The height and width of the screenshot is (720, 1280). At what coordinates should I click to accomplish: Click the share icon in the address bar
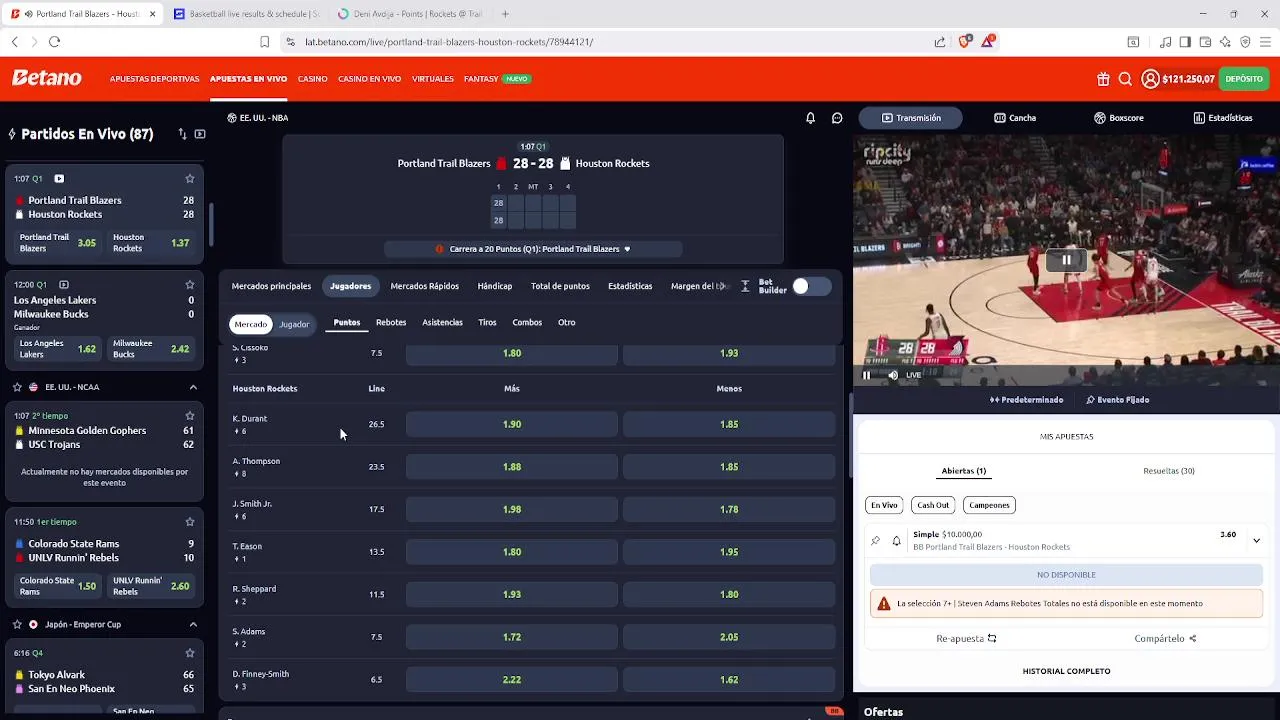pos(940,42)
